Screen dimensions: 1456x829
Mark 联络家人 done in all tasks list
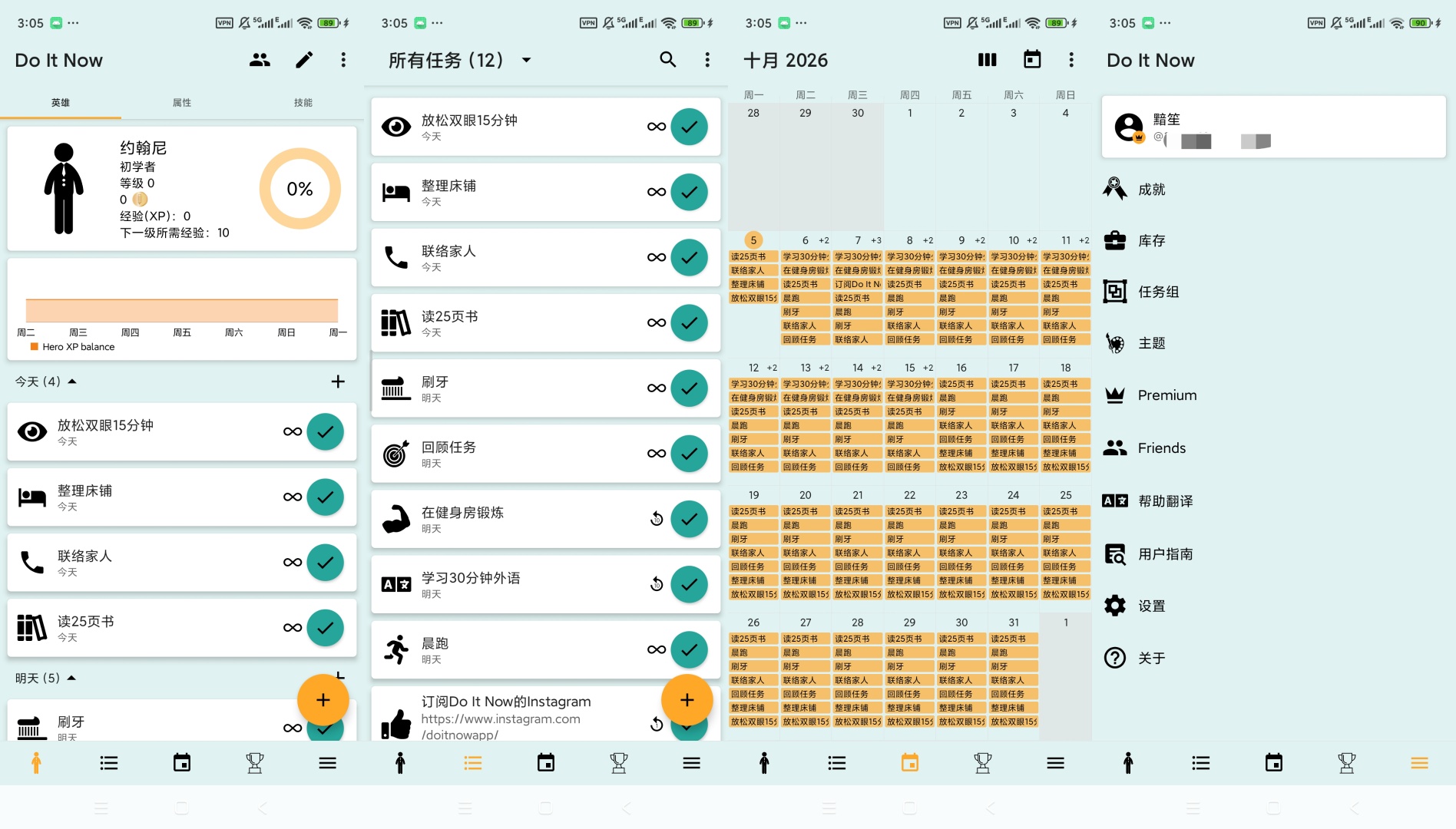tap(690, 257)
